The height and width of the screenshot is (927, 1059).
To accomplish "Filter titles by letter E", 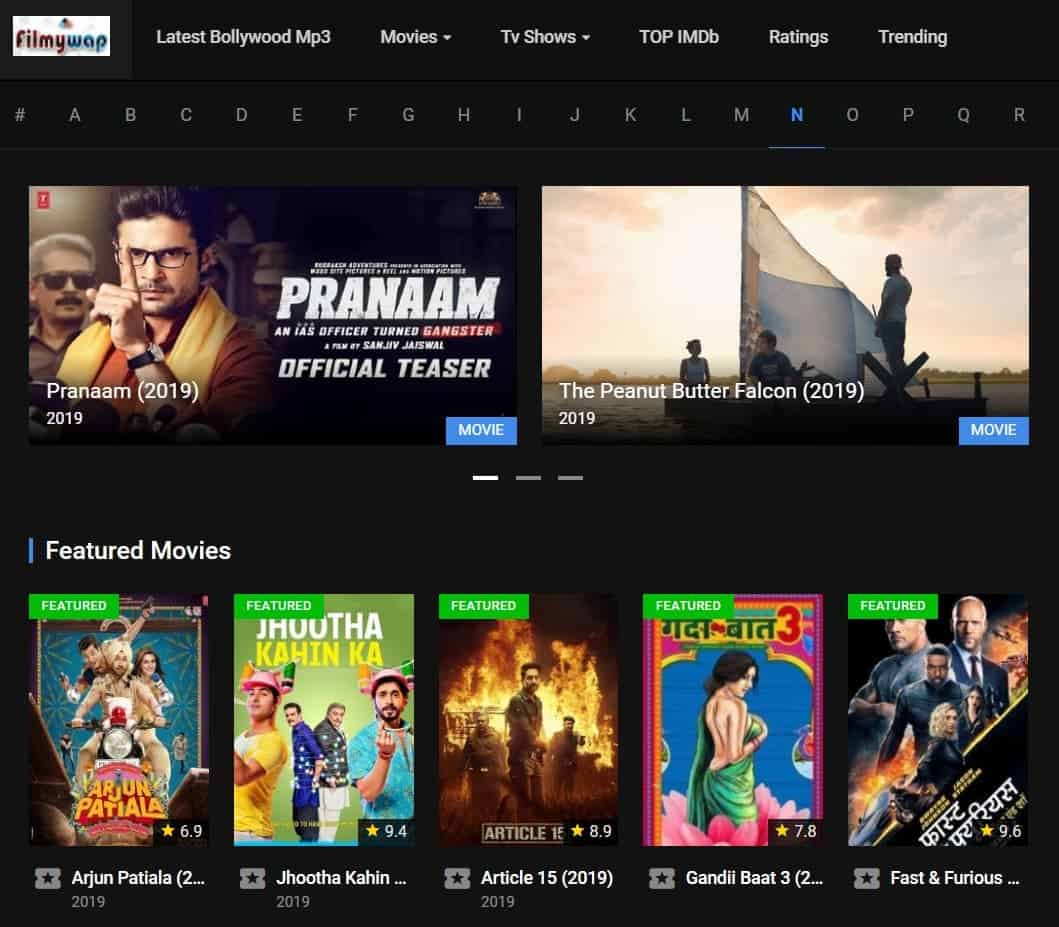I will [297, 115].
